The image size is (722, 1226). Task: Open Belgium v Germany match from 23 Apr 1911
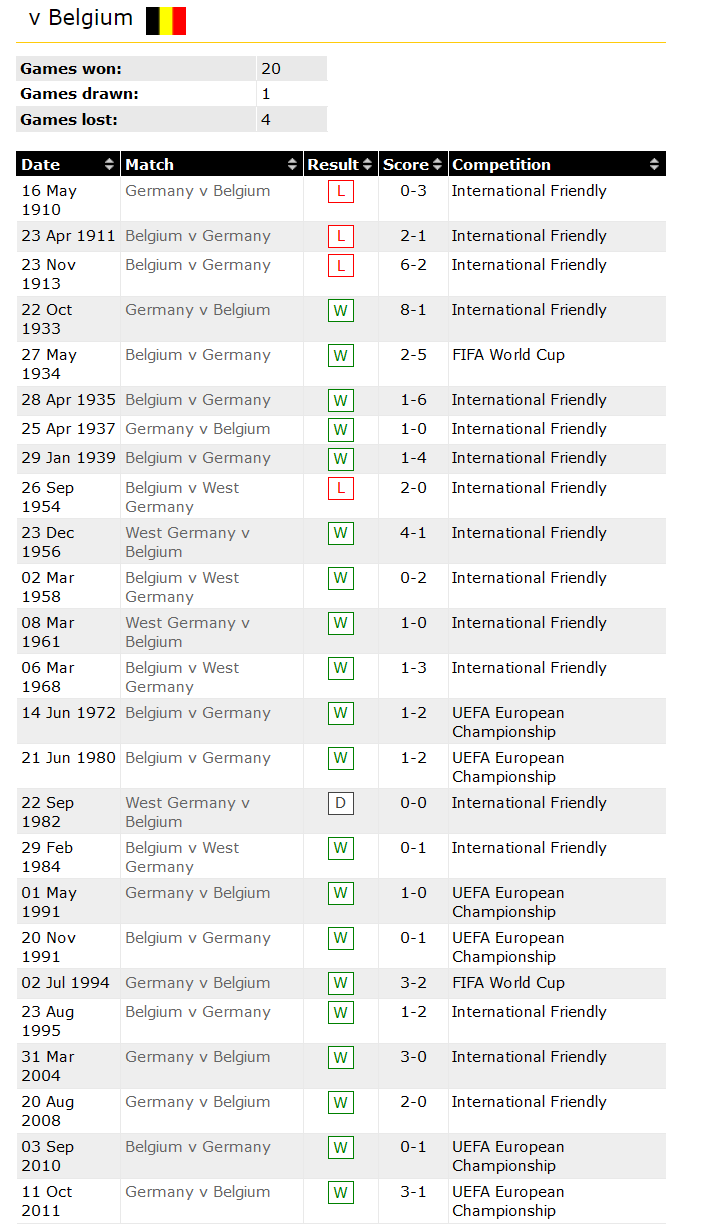point(197,236)
